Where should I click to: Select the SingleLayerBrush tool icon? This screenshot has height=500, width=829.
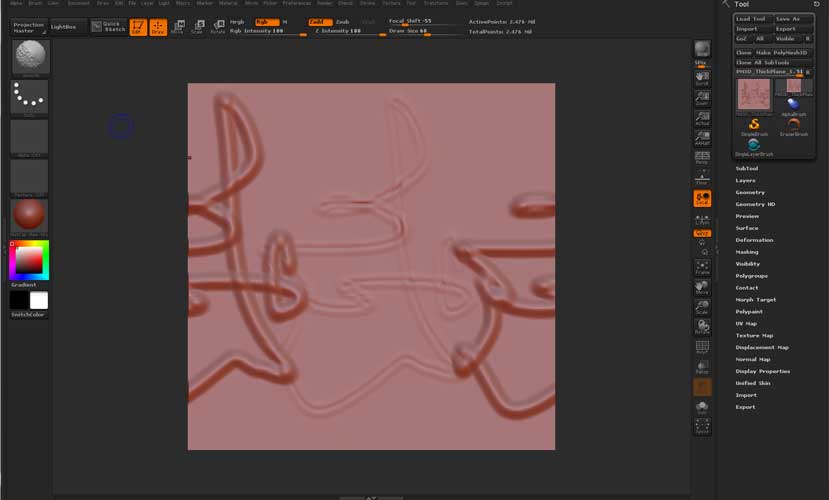coord(754,147)
